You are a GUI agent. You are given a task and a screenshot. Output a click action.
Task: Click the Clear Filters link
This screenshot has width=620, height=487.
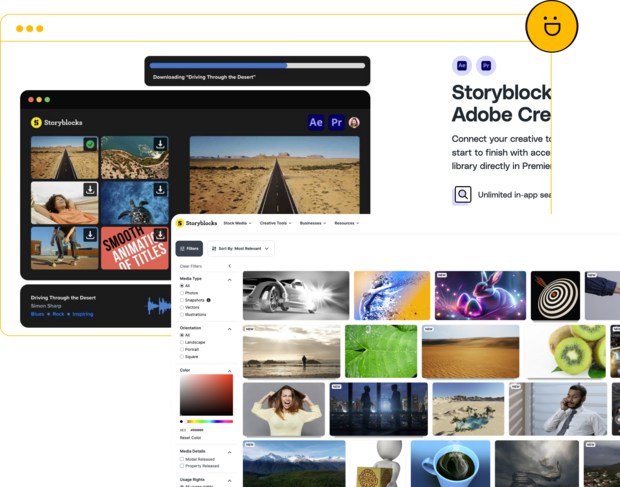pyautogui.click(x=191, y=266)
